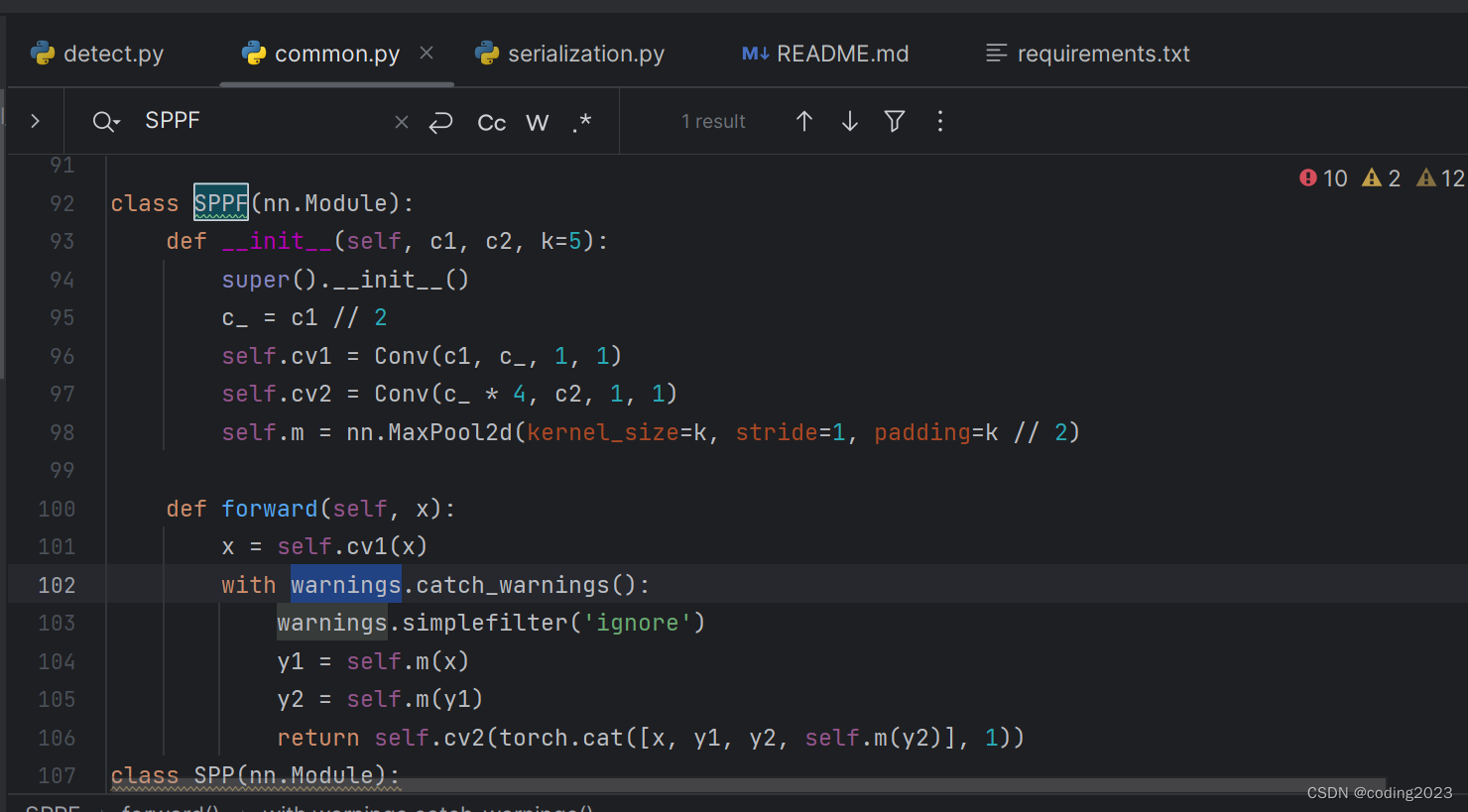1468x812 pixels.
Task: Jump to previous match with the up arrow
Action: (803, 120)
